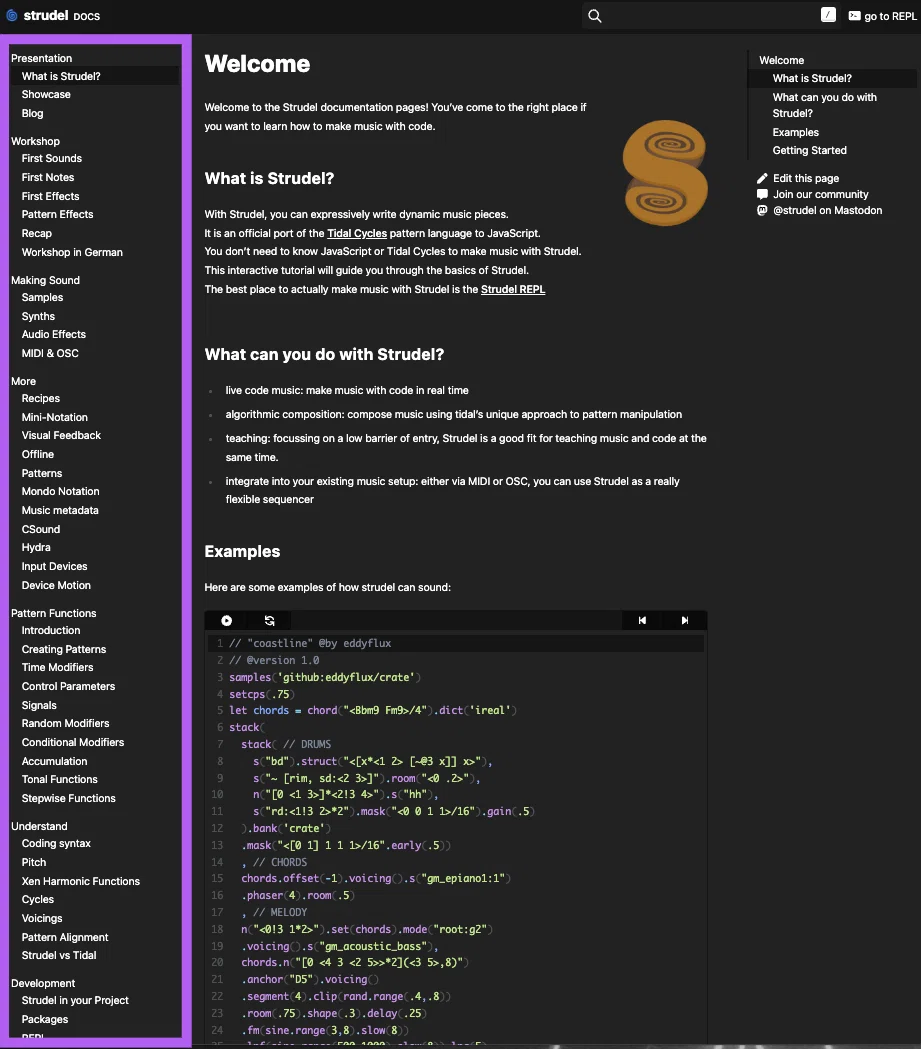Open go to REPL link
Image resolution: width=921 pixels, height=1049 pixels.
pyautogui.click(x=882, y=16)
